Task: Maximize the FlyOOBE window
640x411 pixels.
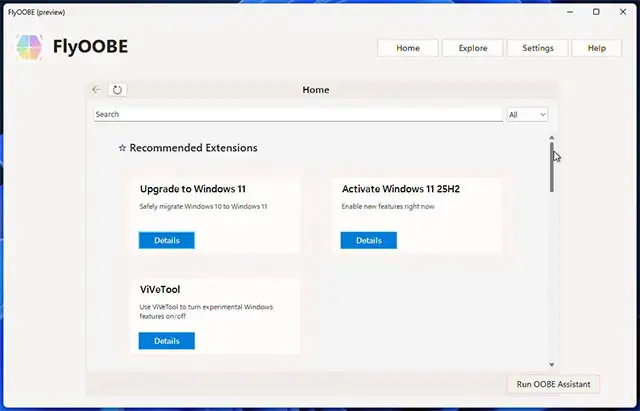Action: (596, 12)
